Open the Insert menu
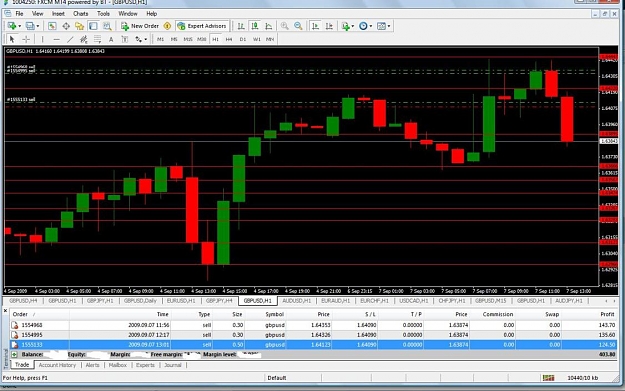625x391 pixels. (x=58, y=14)
